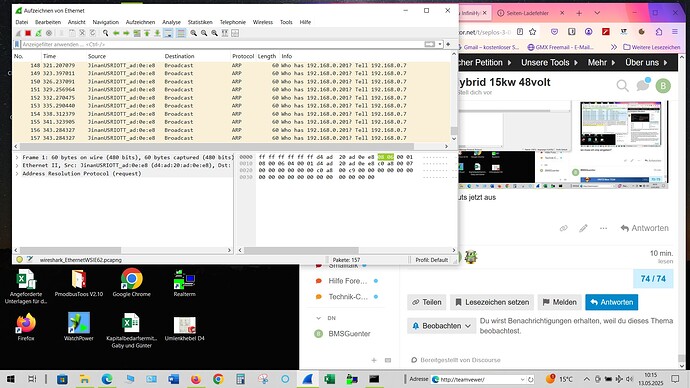Image resolution: width=690 pixels, height=388 pixels.
Task: Open Technik-C... sidebar channel
Action: (x=348, y=297)
